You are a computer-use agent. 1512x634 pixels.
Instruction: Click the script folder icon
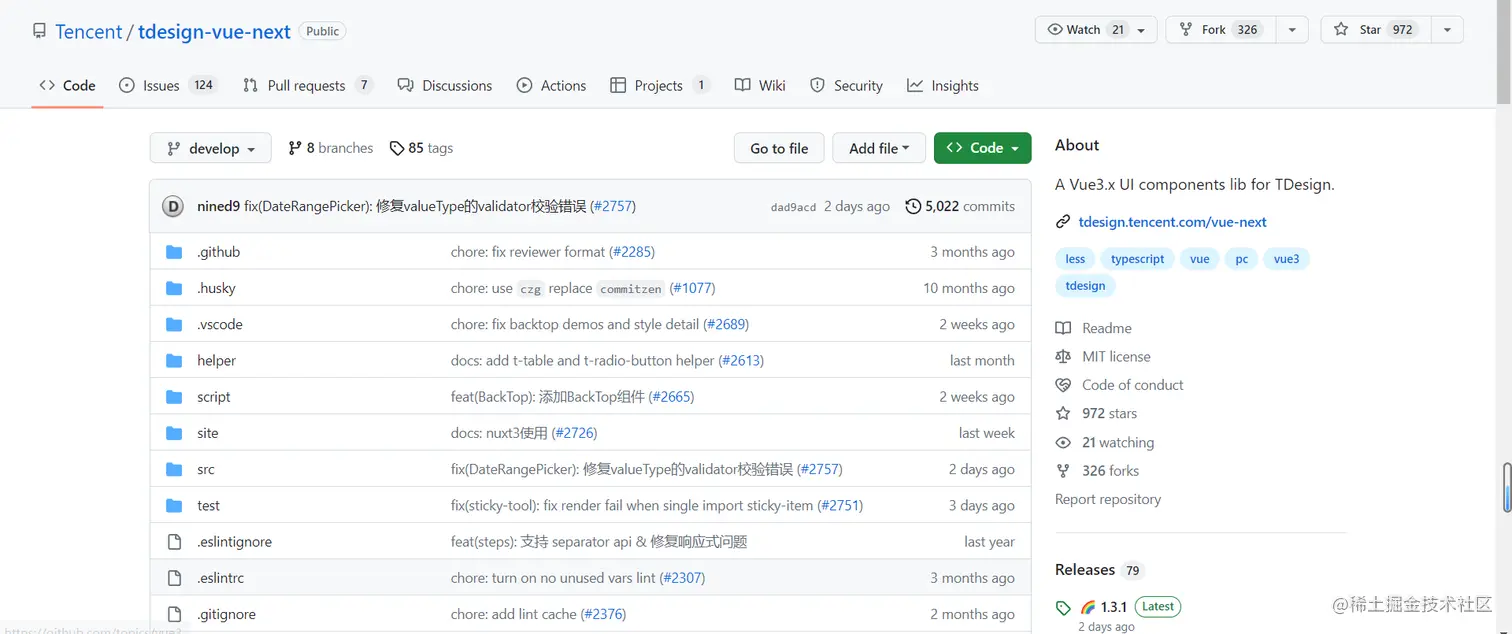[x=174, y=397]
